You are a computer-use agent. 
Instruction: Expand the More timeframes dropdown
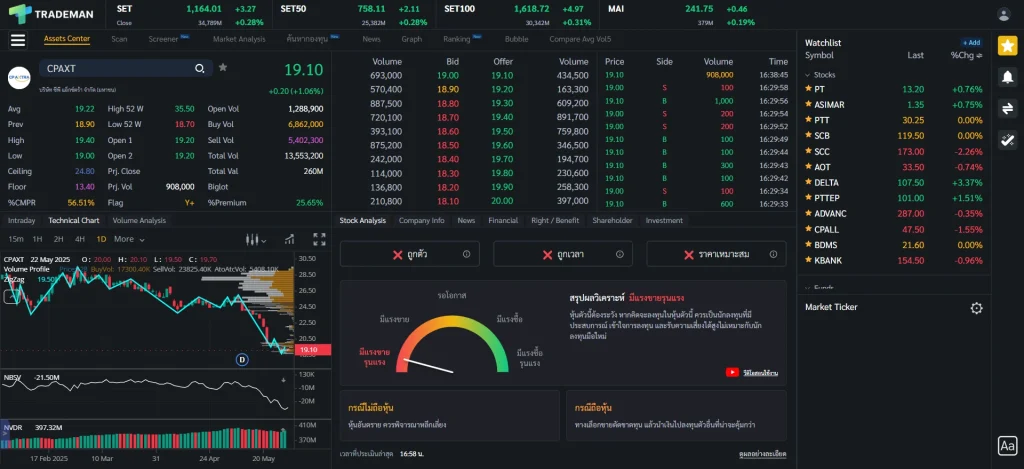pos(129,239)
